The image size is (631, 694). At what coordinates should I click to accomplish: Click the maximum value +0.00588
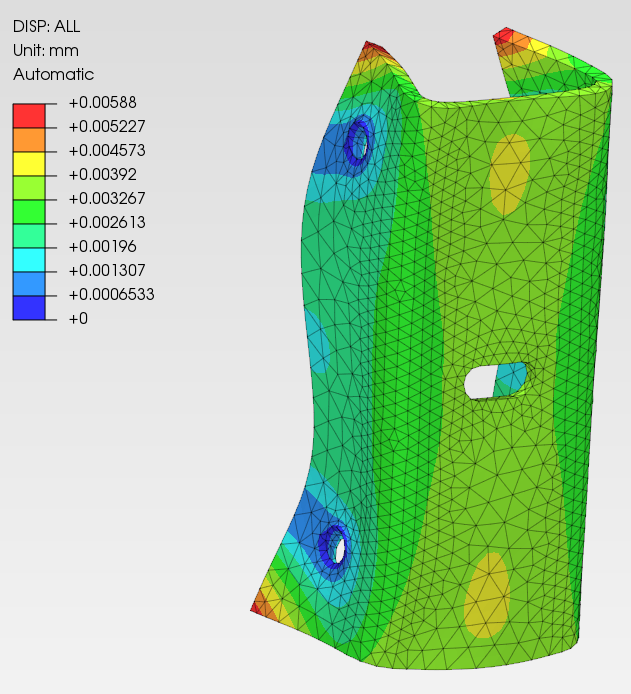[103, 103]
